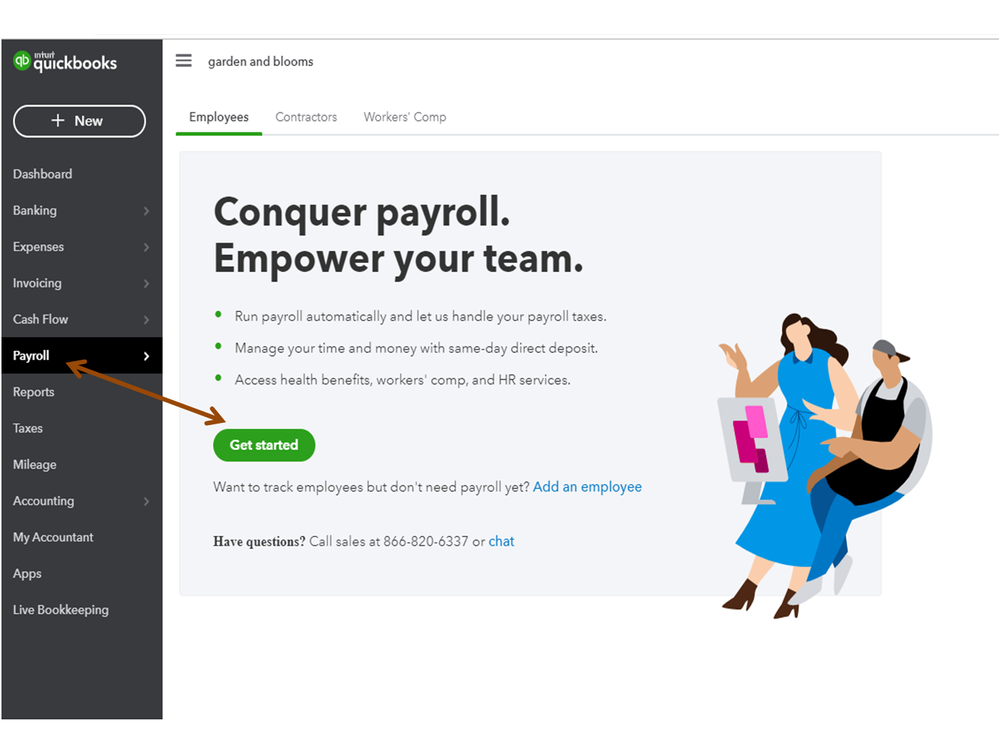Screen dimensions: 999x749
Task: Click the QuickBooks logo icon
Action: tap(22, 61)
